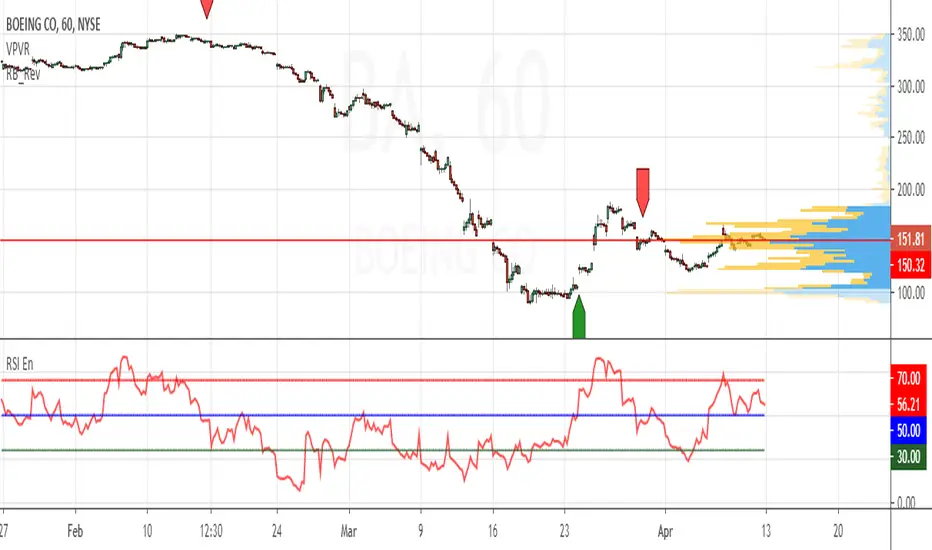The image size is (932, 550).
Task: Select the RSI En indicator label
Action: pos(20,364)
